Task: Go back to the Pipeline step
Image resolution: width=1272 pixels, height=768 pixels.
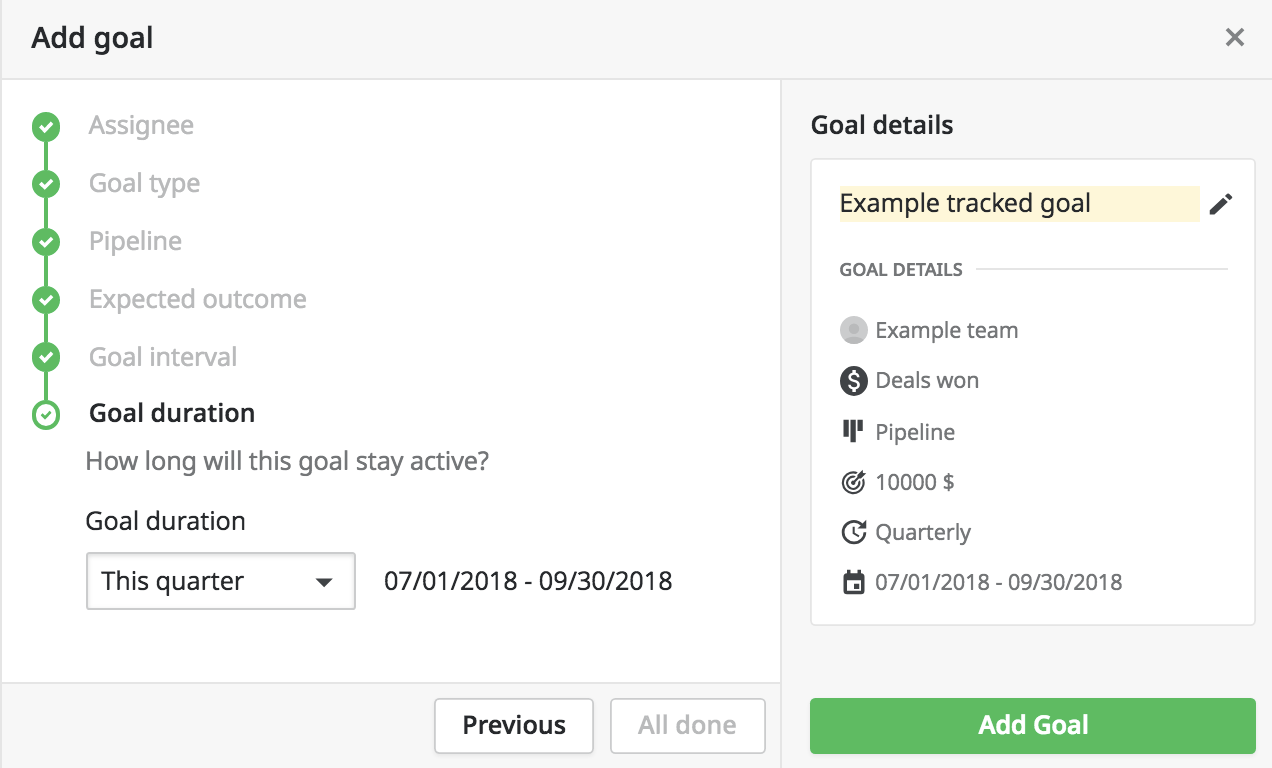Action: click(x=135, y=242)
